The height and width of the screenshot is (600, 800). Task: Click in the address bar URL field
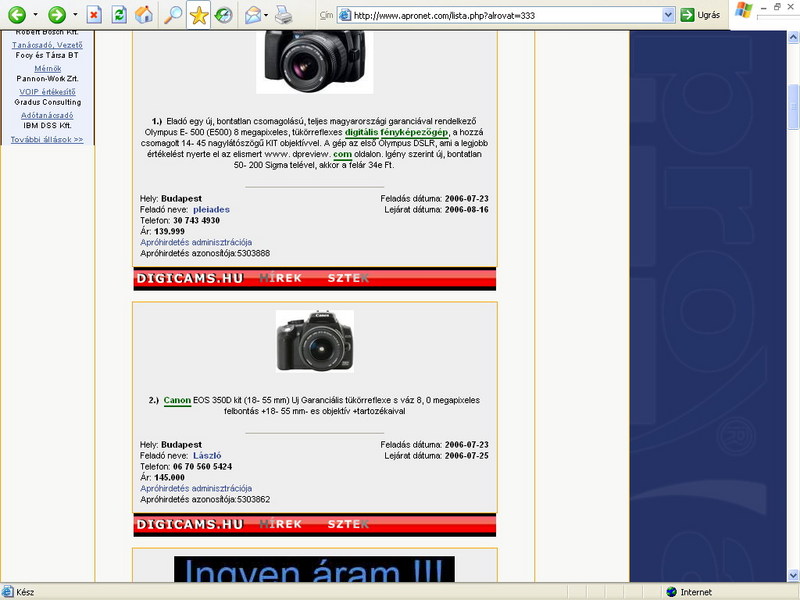pos(500,15)
